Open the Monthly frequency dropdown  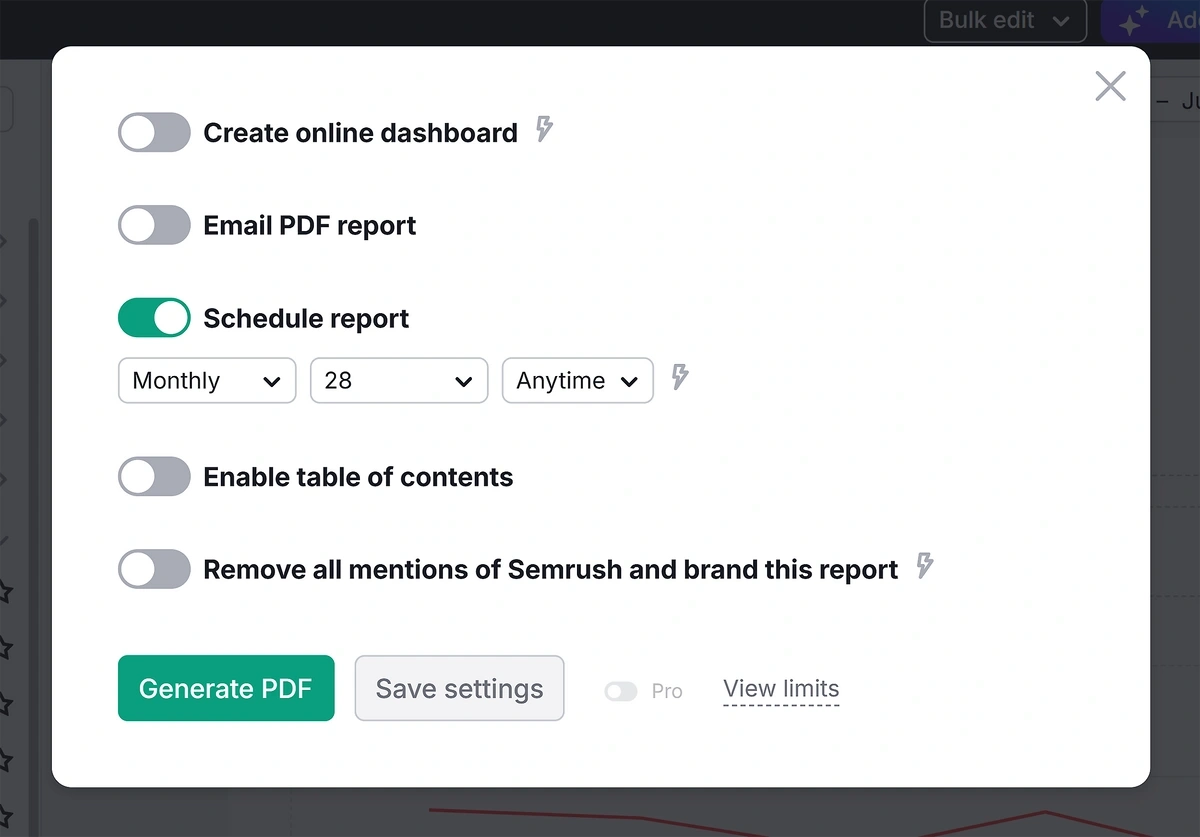tap(206, 380)
